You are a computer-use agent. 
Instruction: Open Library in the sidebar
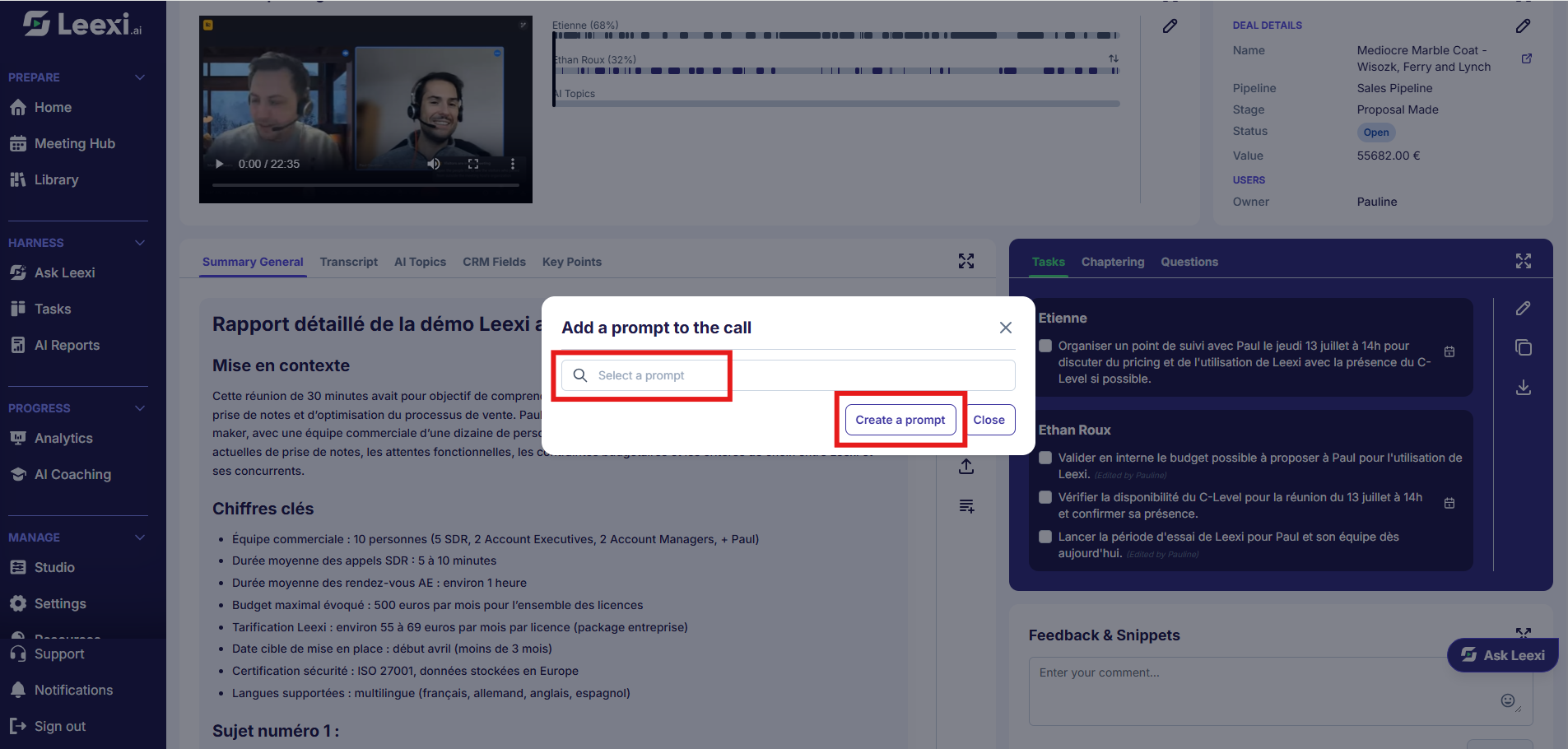45,179
